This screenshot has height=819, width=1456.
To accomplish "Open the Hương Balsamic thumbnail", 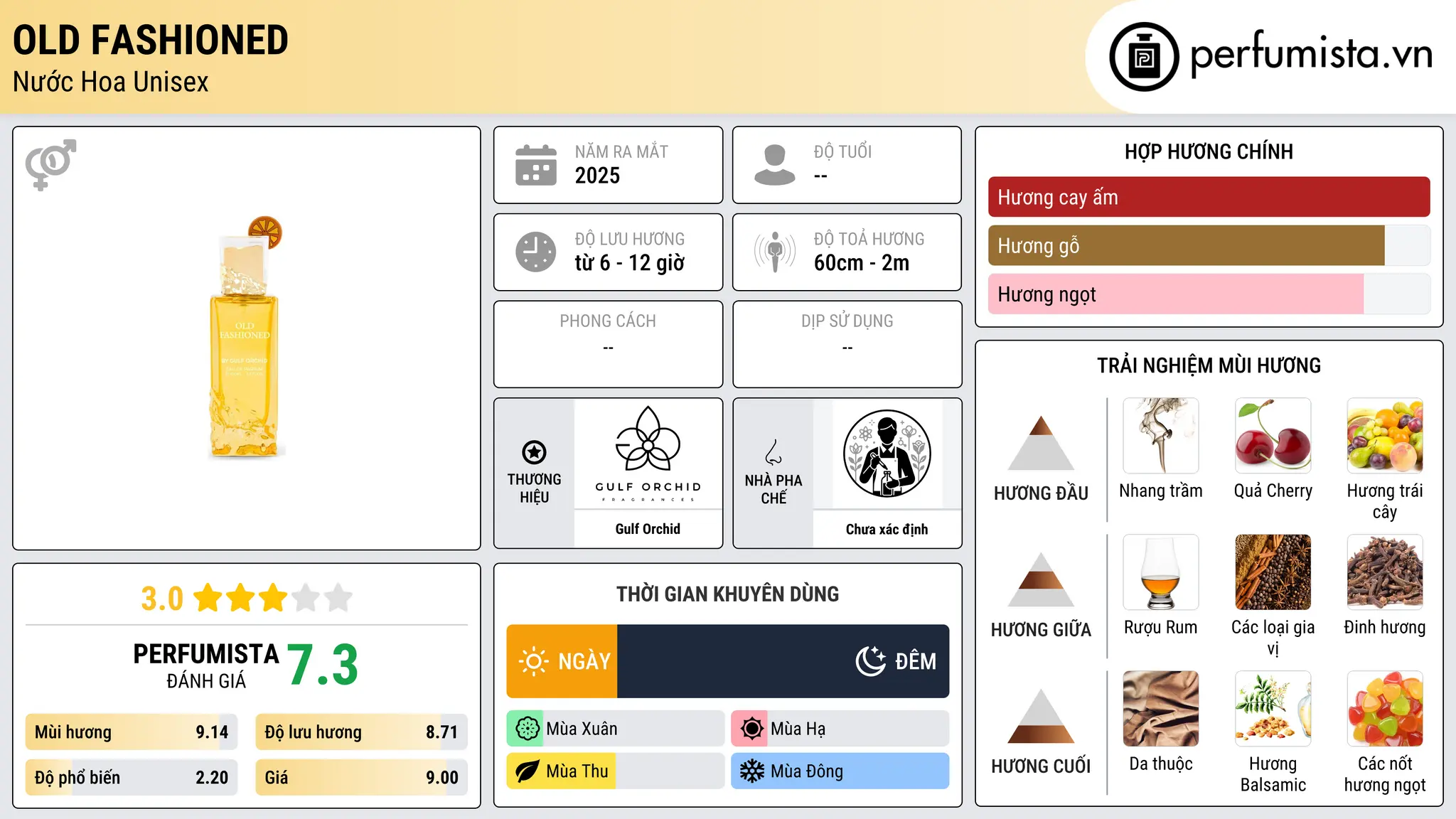I will [x=1273, y=709].
